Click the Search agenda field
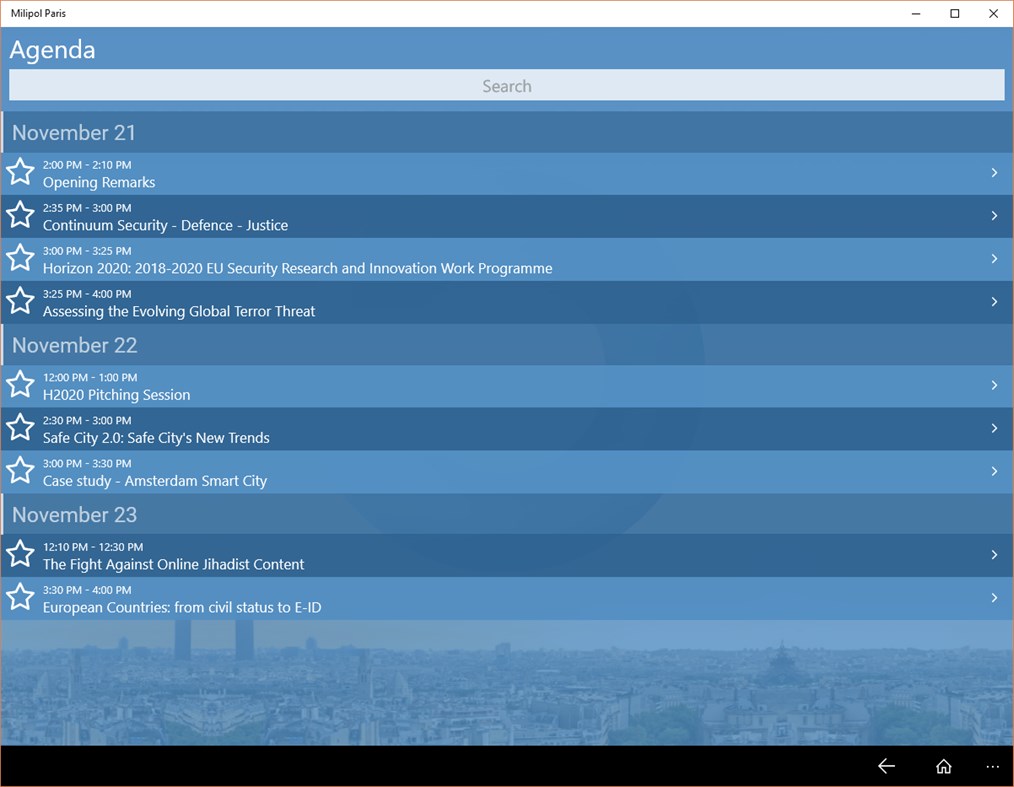1014x787 pixels. tap(506, 85)
